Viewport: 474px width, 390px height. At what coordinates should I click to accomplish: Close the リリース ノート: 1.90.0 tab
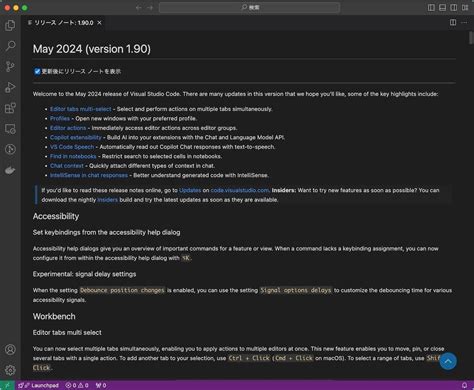point(99,23)
